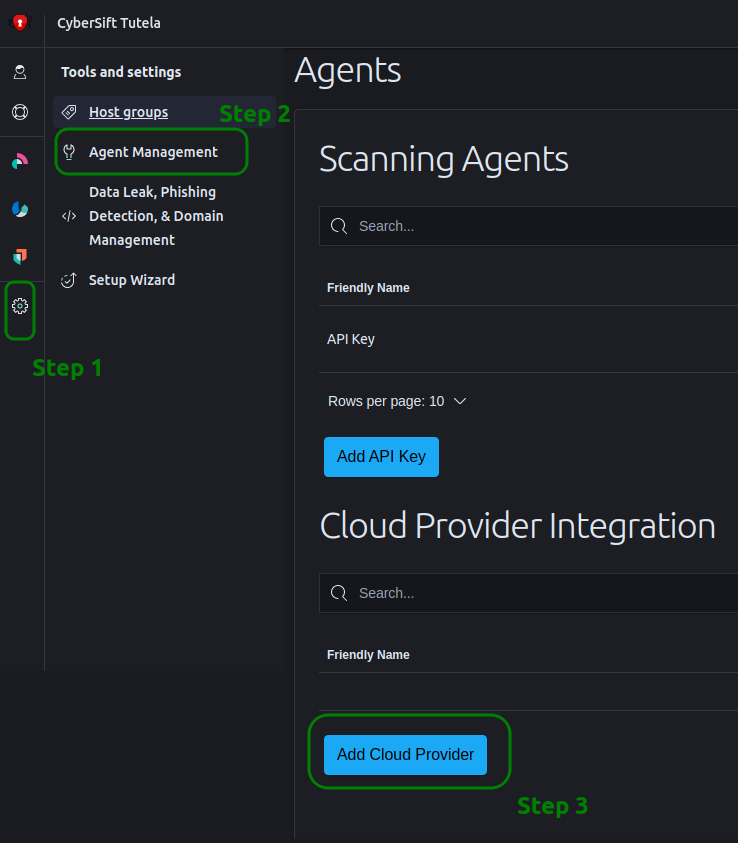The width and height of the screenshot is (738, 843).
Task: Focus the Scanning Agents search field
Action: pos(528,226)
